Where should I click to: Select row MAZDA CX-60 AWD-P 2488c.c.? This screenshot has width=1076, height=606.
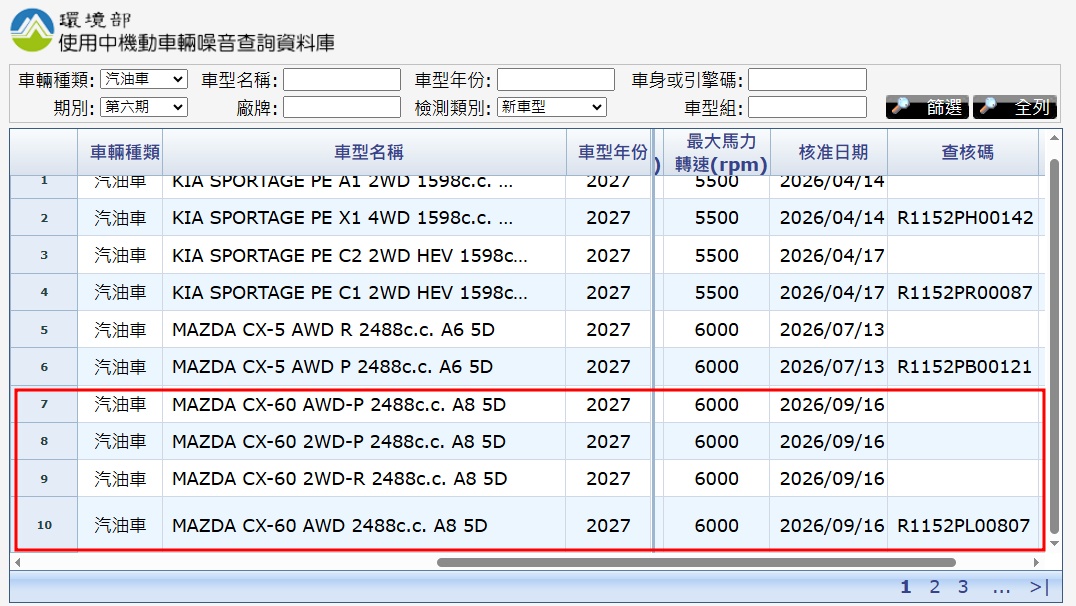pos(527,404)
